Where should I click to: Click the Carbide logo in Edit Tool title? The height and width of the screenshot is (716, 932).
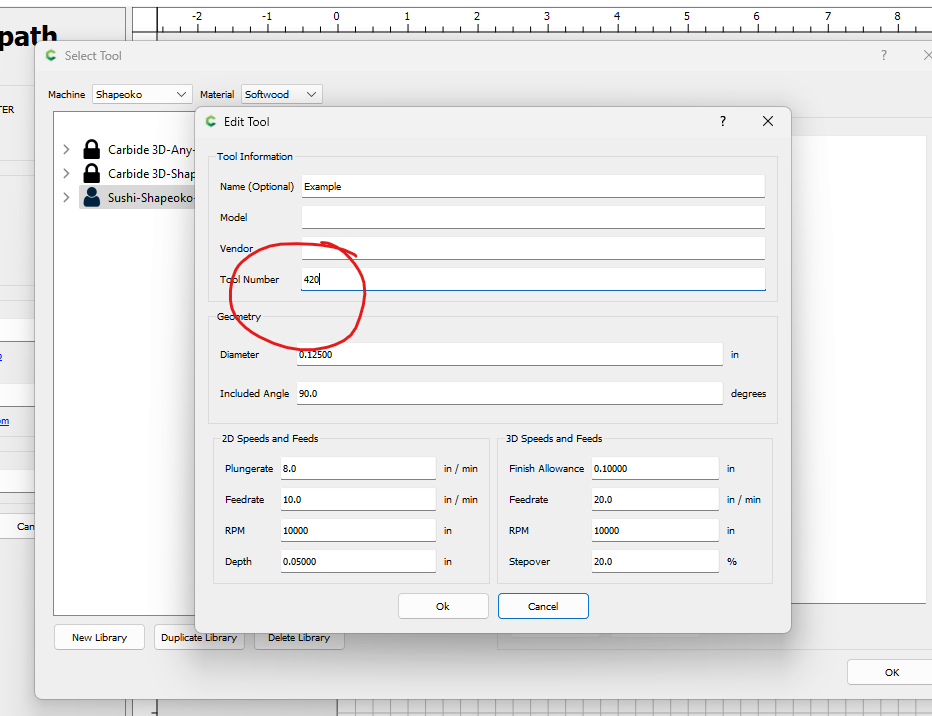(x=211, y=121)
